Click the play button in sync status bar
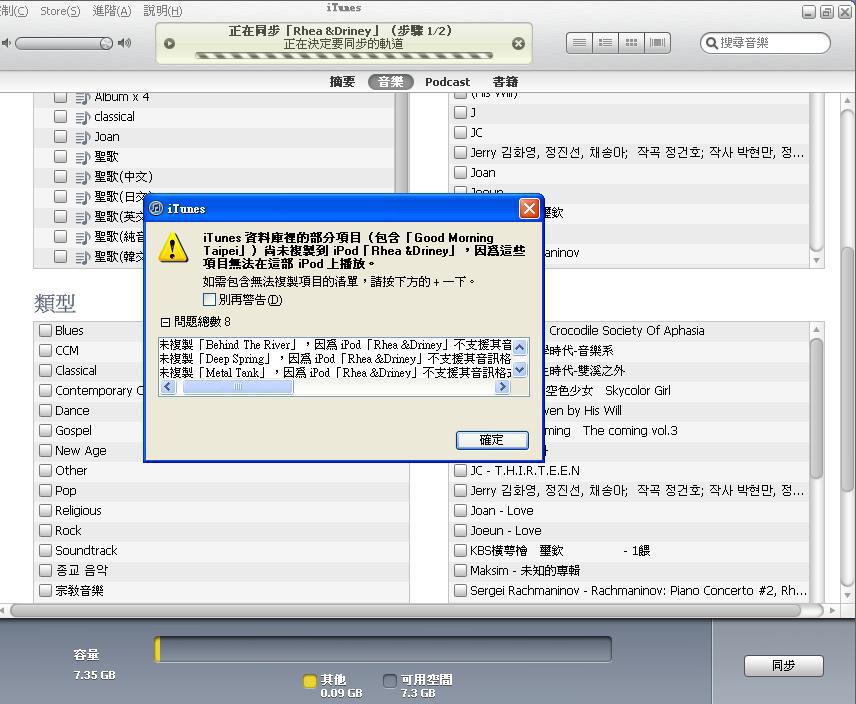 [169, 44]
